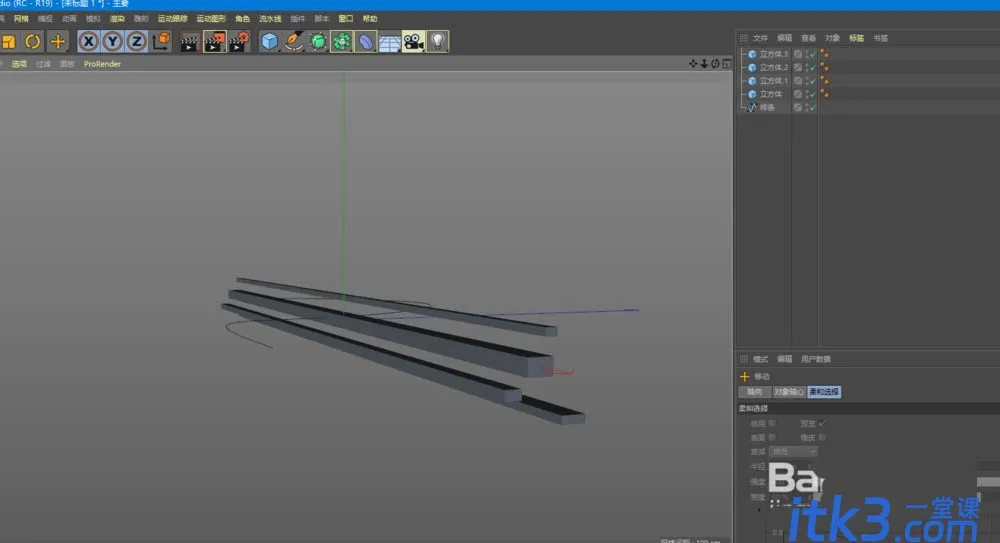The image size is (1000, 543).
Task: Toggle enable checkmark for 立方体
Action: pyautogui.click(x=812, y=94)
